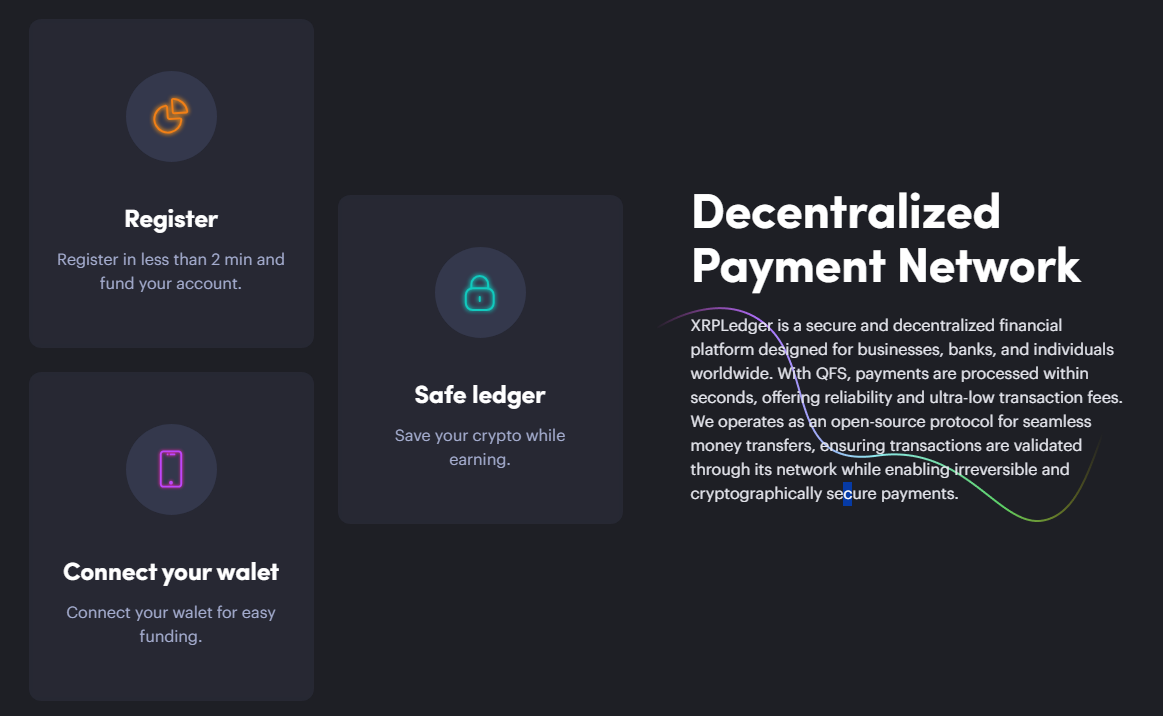Select the Register card heading
This screenshot has width=1163, height=716.
pos(171,219)
